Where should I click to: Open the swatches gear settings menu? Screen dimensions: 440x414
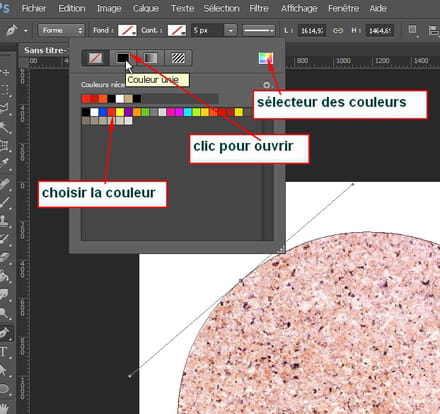coord(267,85)
